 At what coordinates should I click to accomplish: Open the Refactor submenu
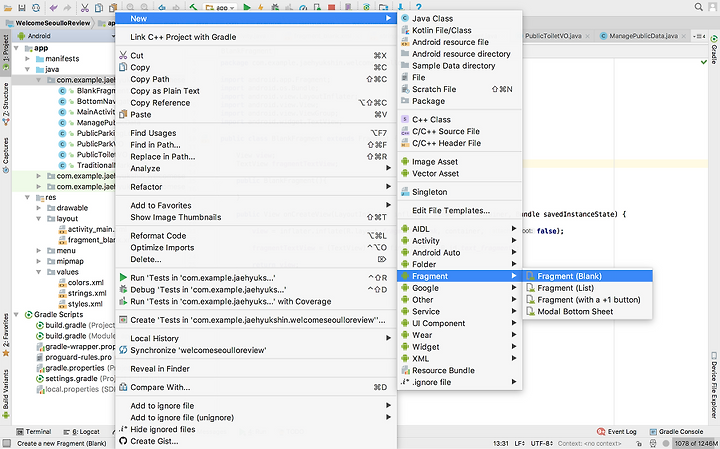(x=256, y=187)
